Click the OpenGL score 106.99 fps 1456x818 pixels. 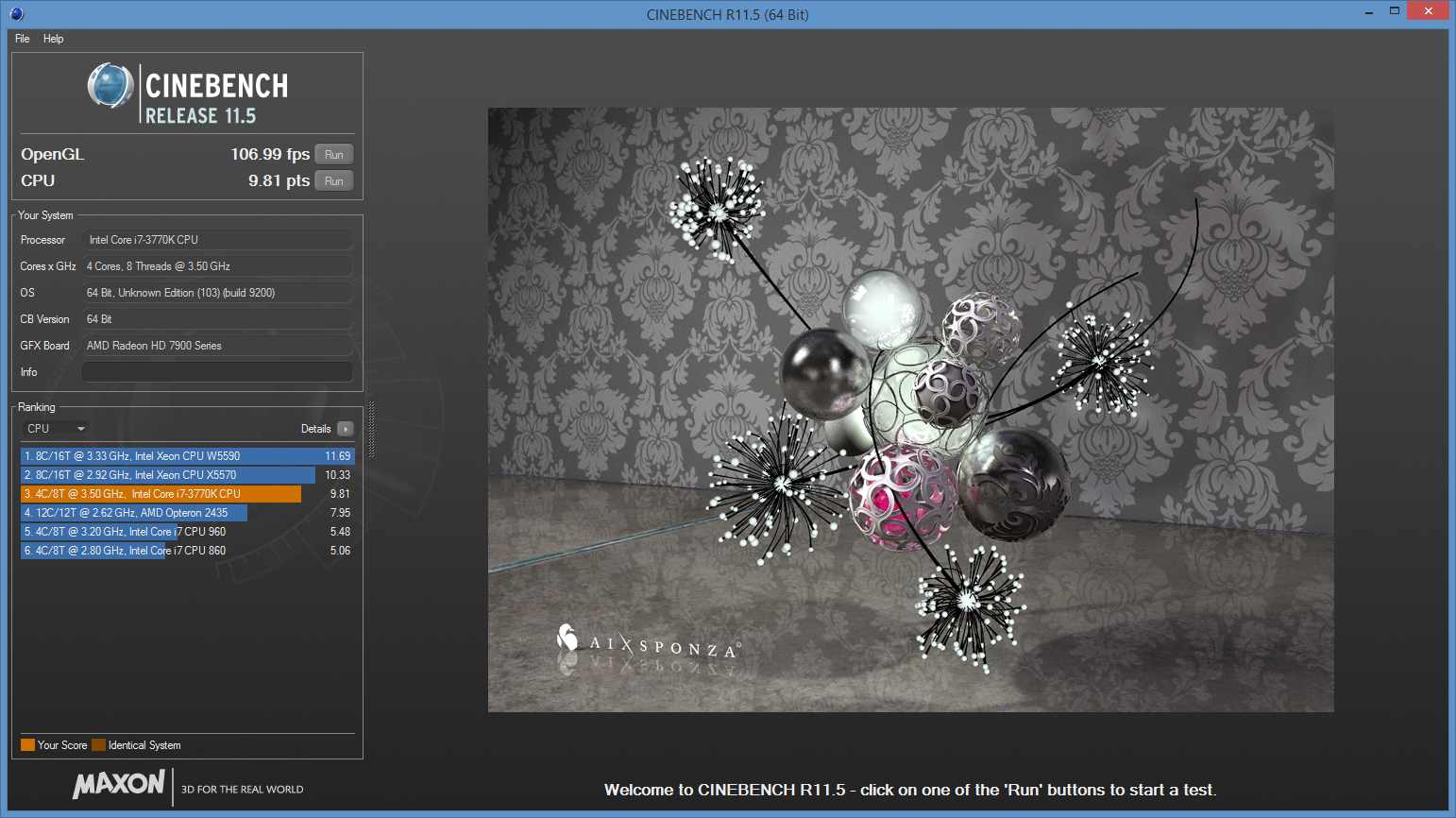coord(270,154)
